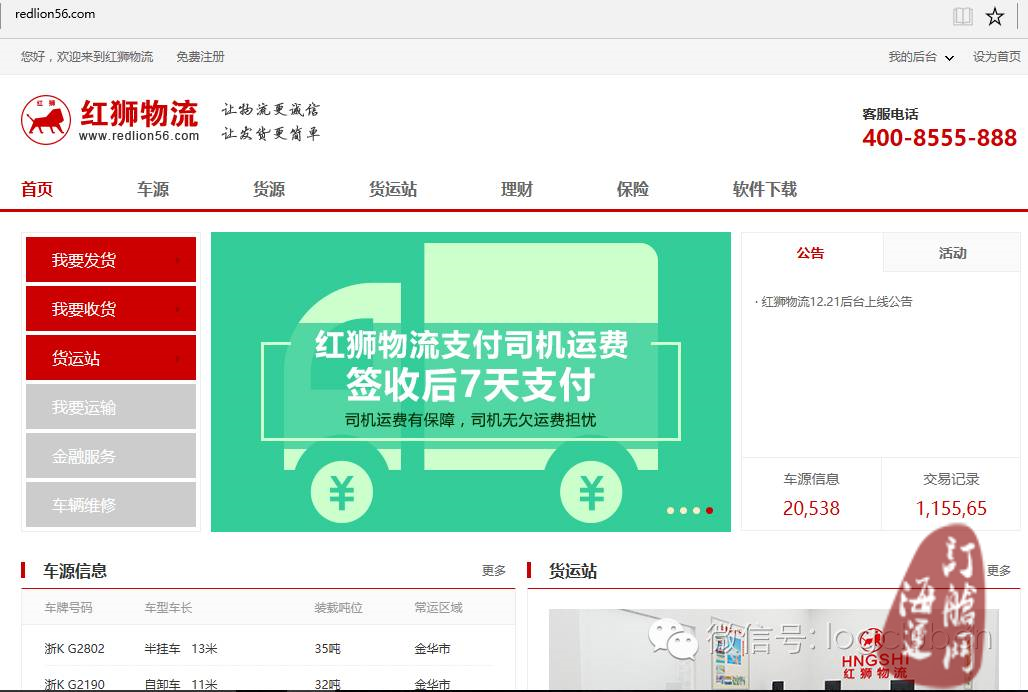
Task: Expand the 我的后台 dropdown
Action: (921, 57)
